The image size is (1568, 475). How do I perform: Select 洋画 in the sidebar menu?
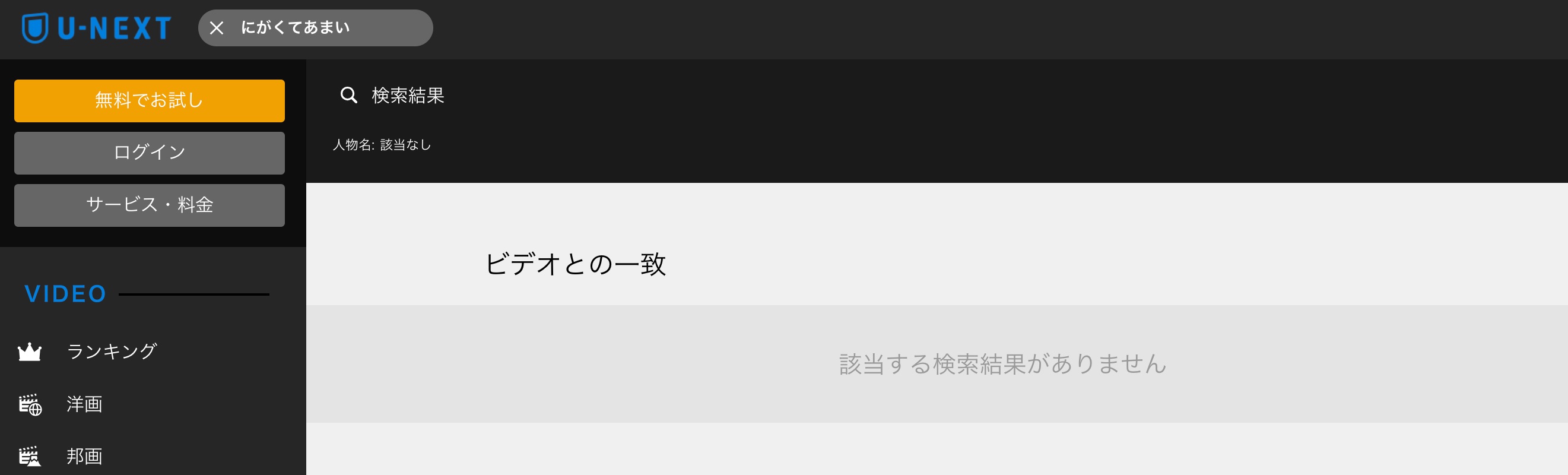(85, 404)
